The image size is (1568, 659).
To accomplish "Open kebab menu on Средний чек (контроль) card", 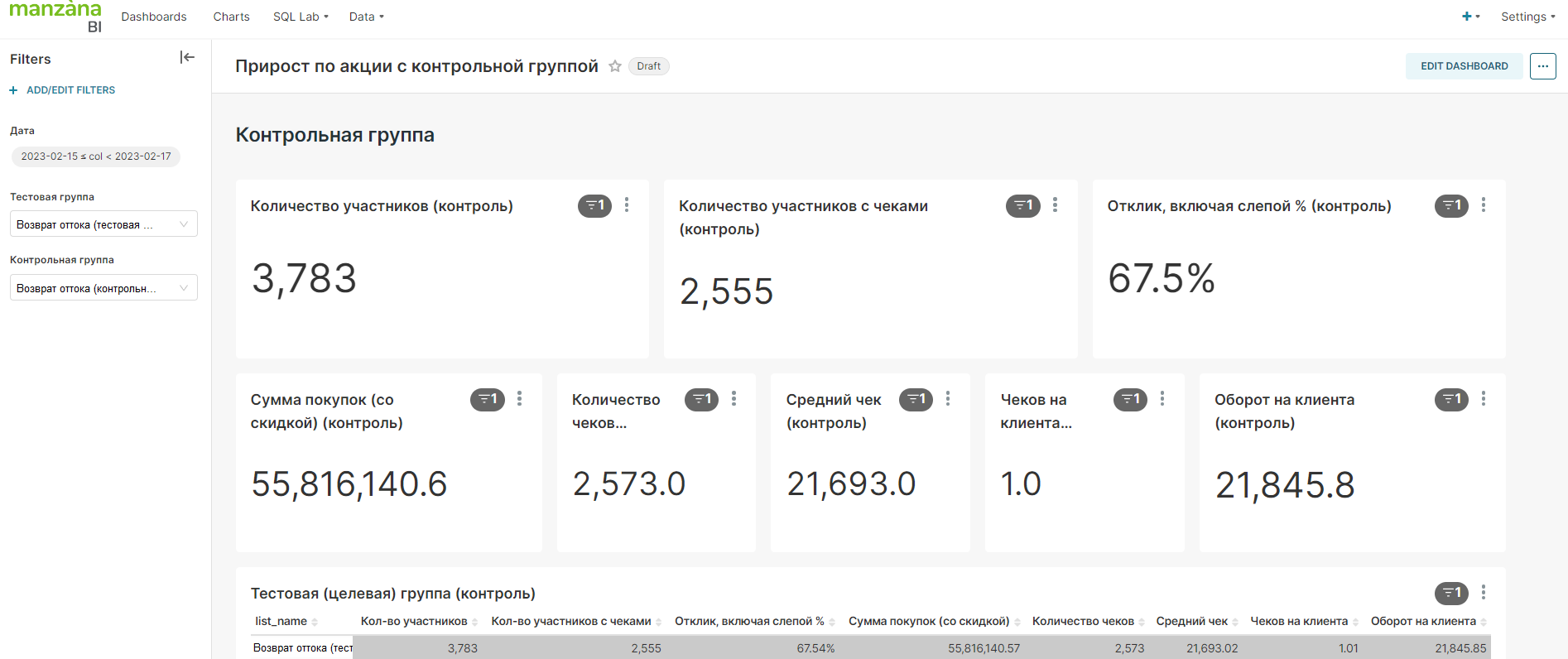I will (948, 399).
